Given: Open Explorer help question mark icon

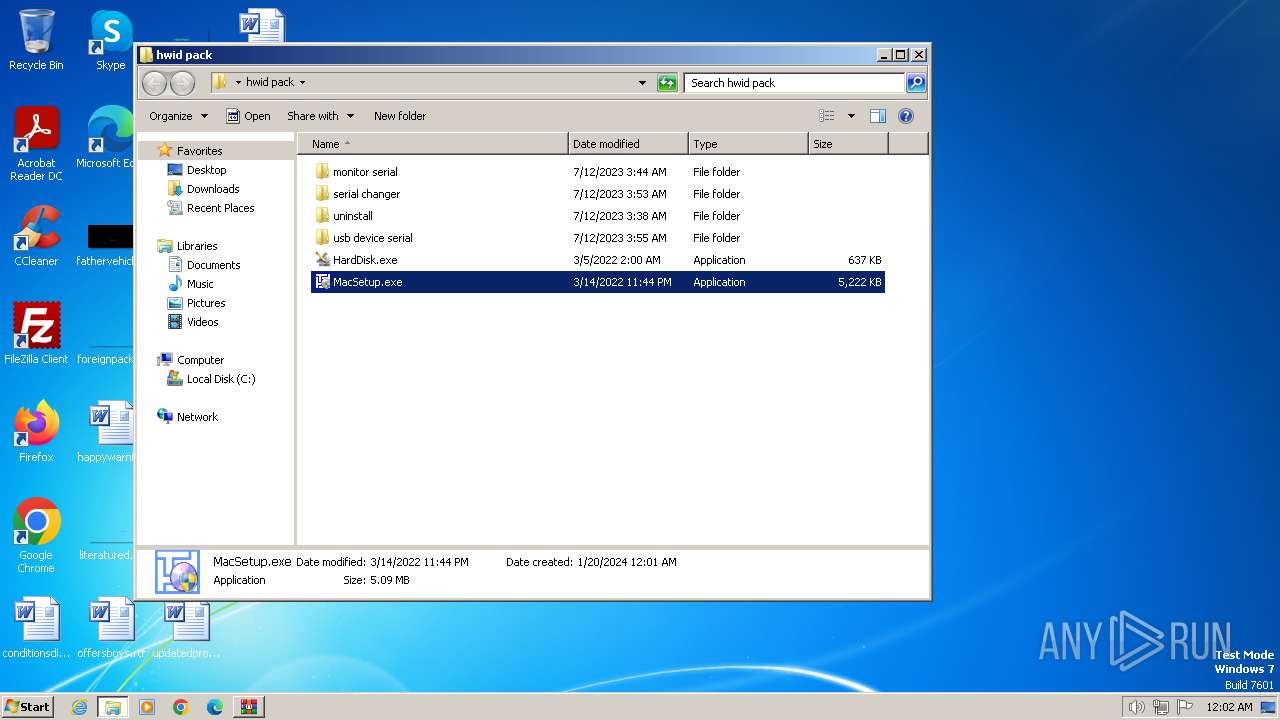Looking at the screenshot, I should [905, 116].
